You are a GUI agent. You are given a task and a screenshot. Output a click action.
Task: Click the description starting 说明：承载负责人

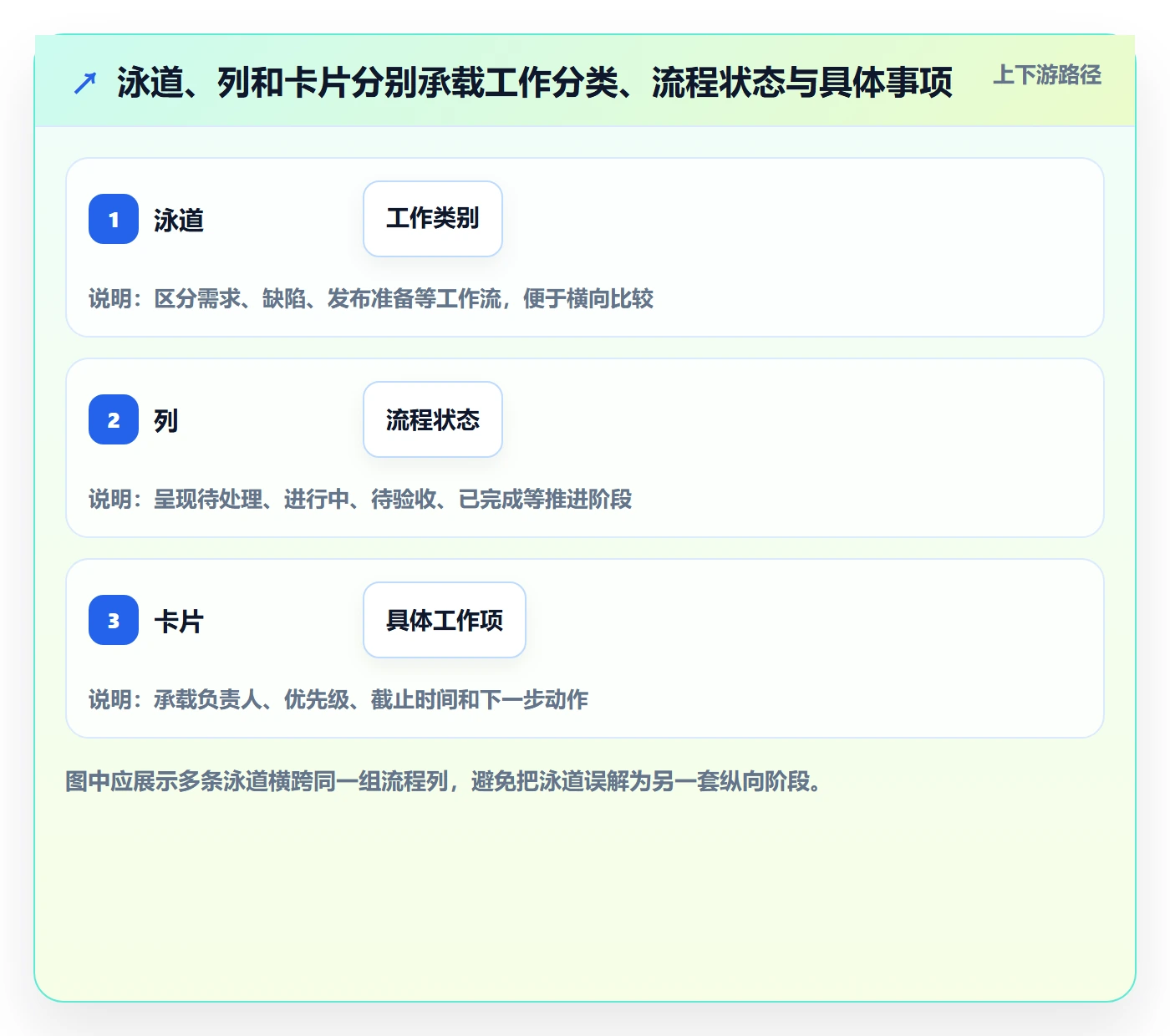(338, 699)
